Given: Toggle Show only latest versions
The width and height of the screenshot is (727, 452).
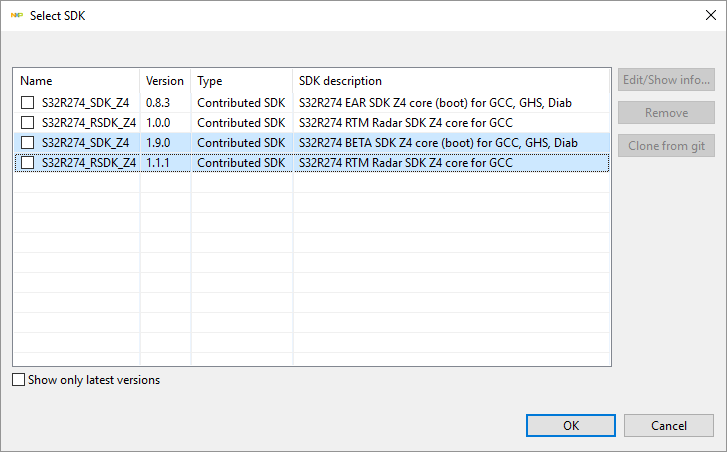Looking at the screenshot, I should click(x=19, y=380).
